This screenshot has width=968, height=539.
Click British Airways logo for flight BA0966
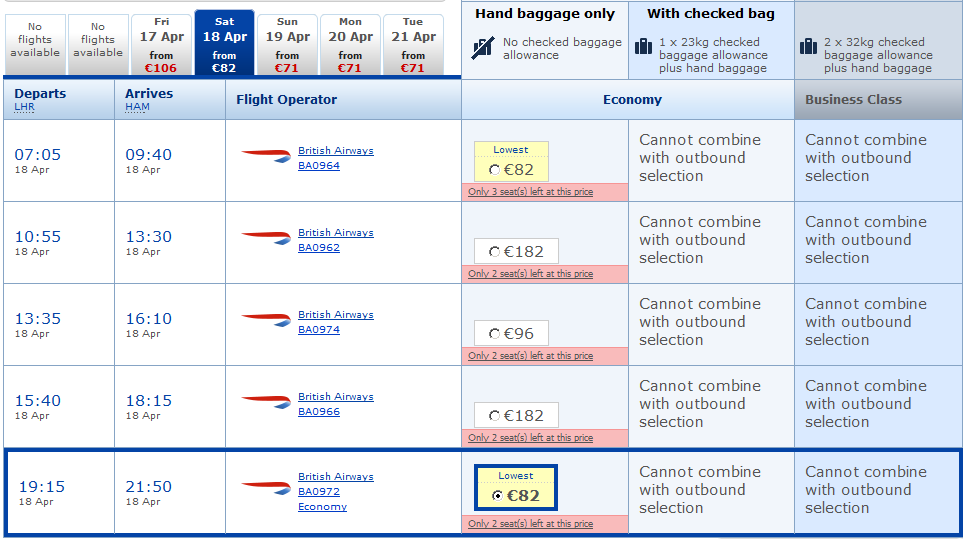(266, 402)
